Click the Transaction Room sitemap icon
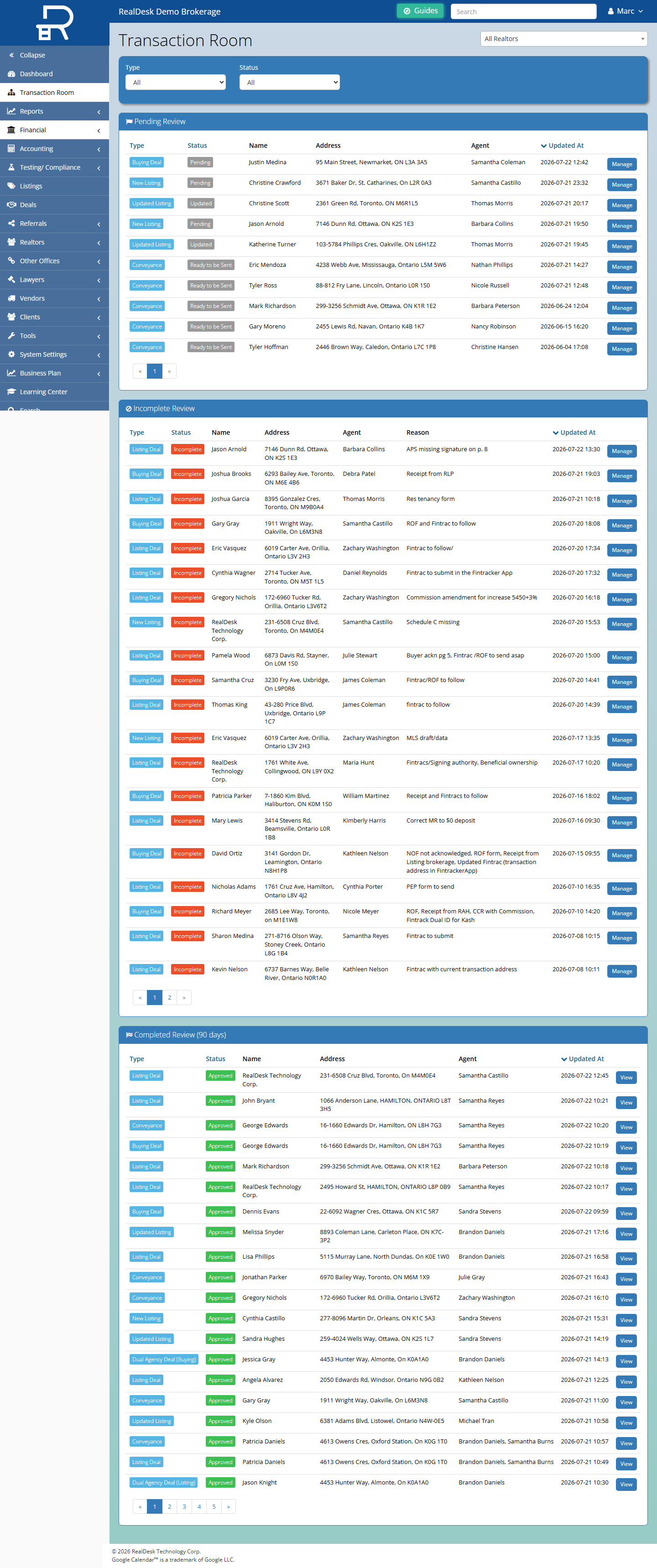 point(11,93)
